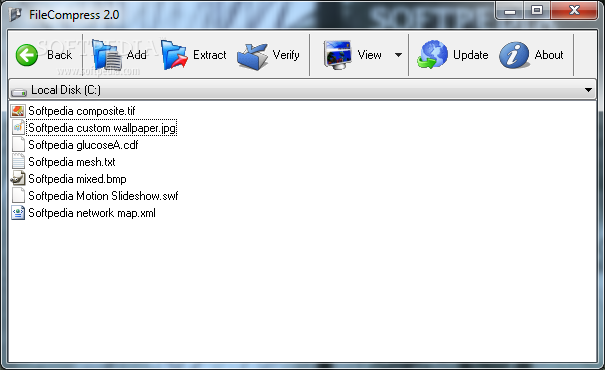605x370 pixels.
Task: Click the Verify box icon
Action: [252, 56]
